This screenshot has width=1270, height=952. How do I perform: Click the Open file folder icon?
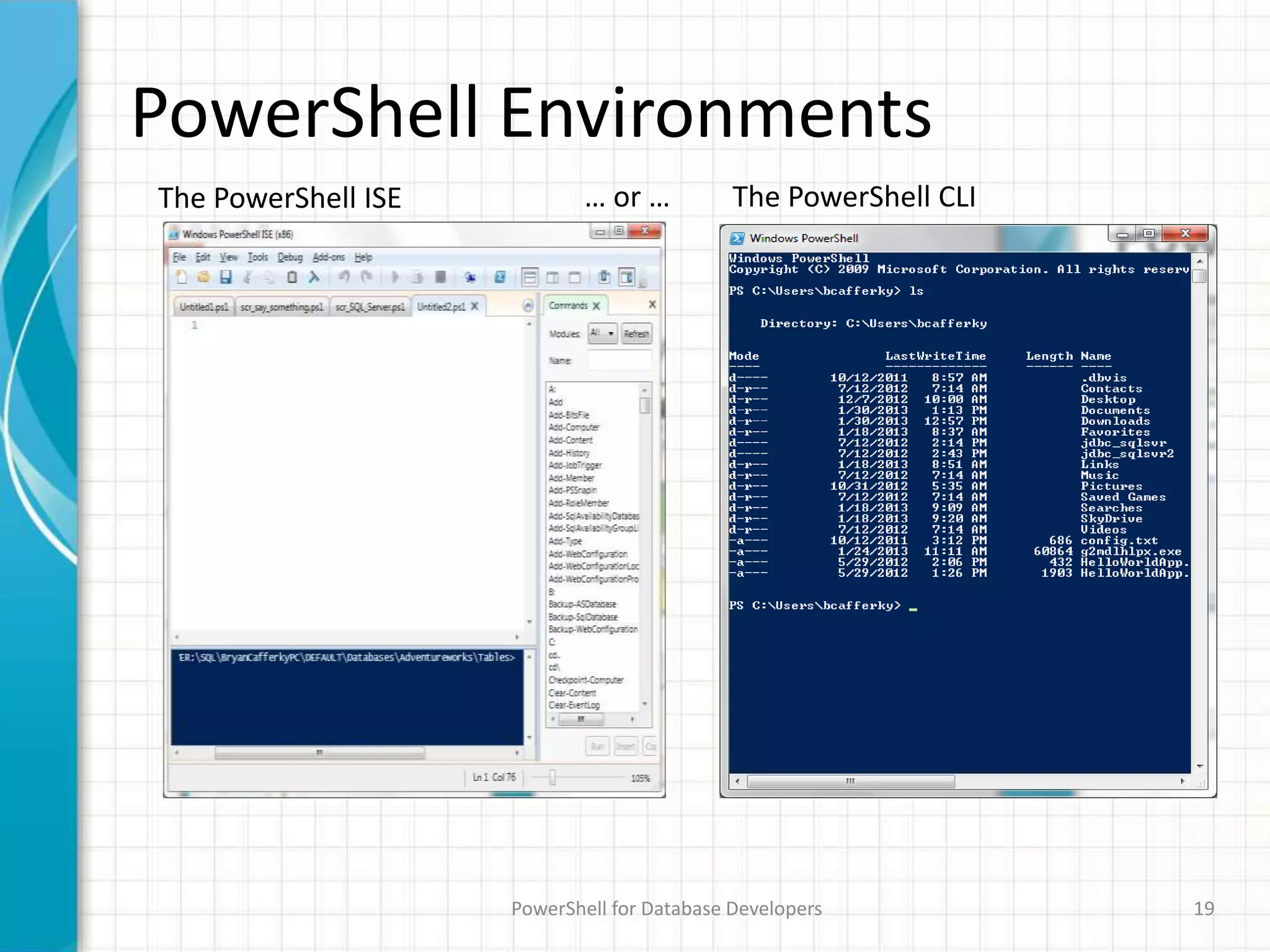(x=203, y=278)
